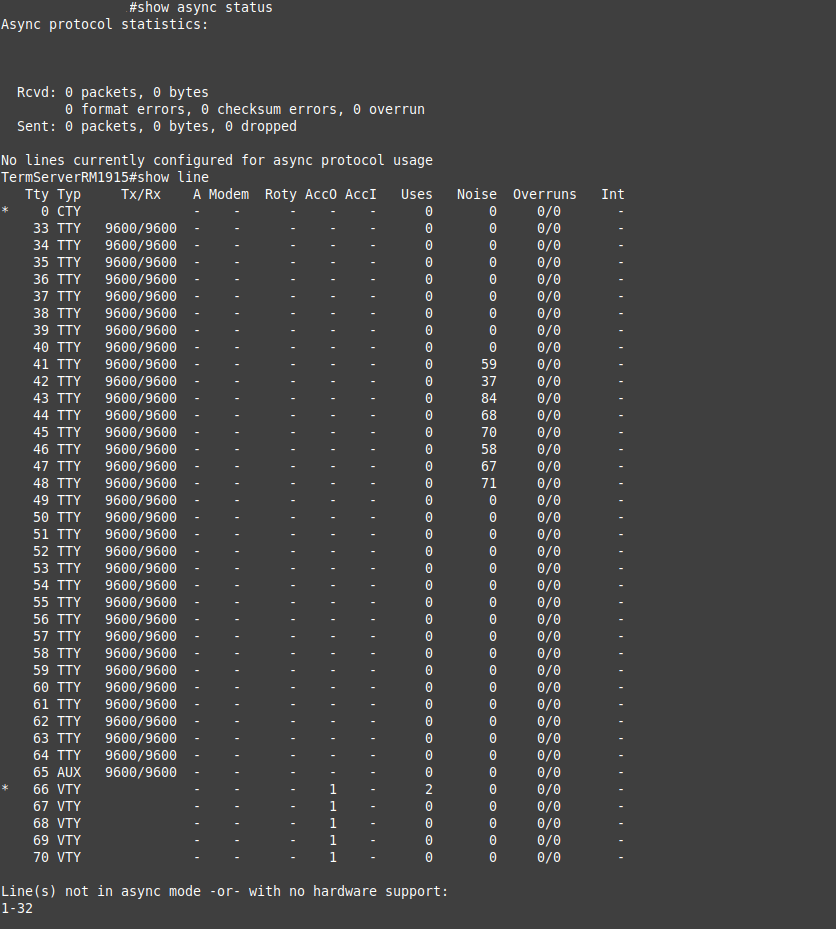Click Uses value 2 for VTY 66

(429, 790)
